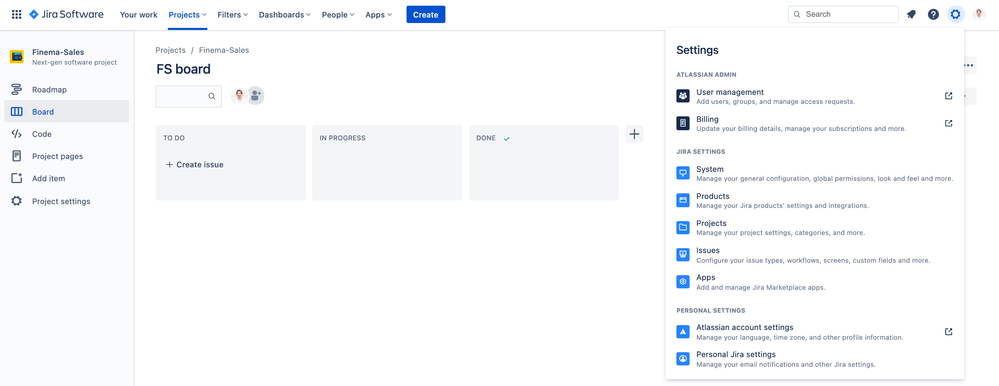Click the Project pages icon
This screenshot has width=999, height=386.
click(17, 156)
